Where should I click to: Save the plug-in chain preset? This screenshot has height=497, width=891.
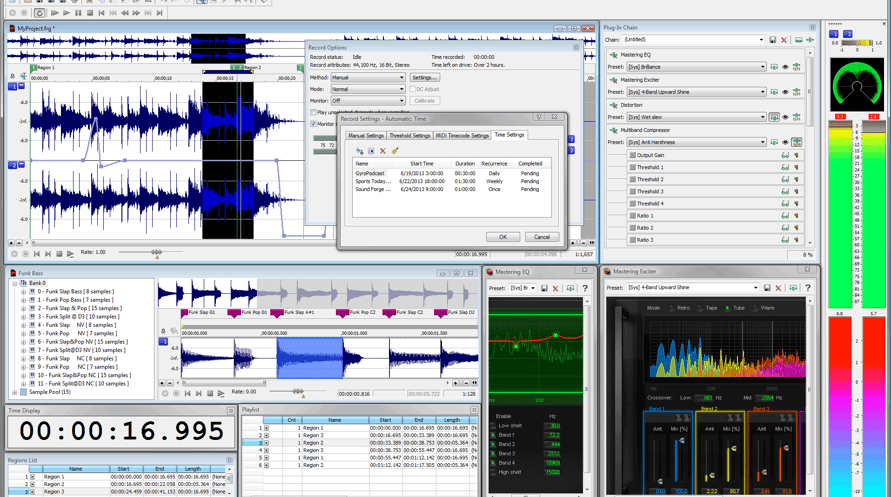coord(772,40)
